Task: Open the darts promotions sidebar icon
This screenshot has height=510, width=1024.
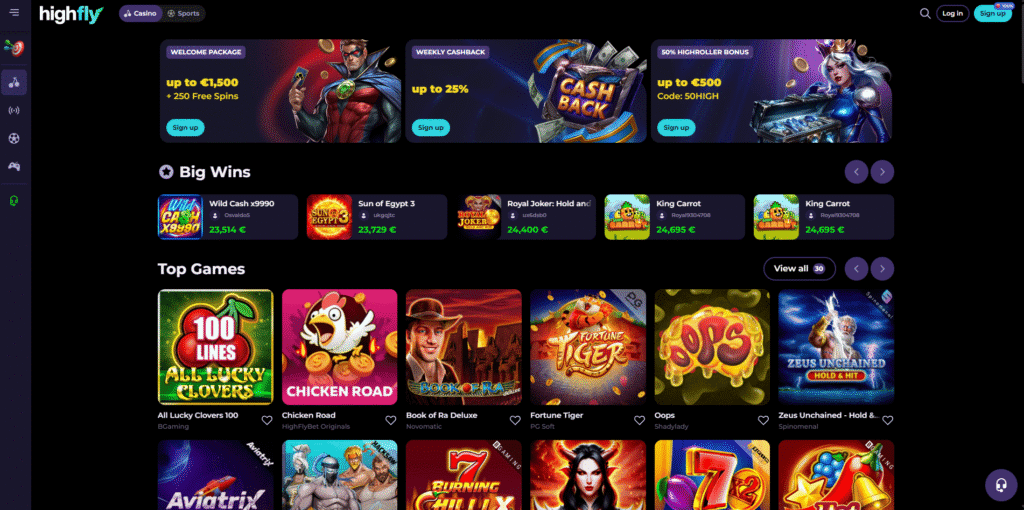Action: click(x=13, y=47)
